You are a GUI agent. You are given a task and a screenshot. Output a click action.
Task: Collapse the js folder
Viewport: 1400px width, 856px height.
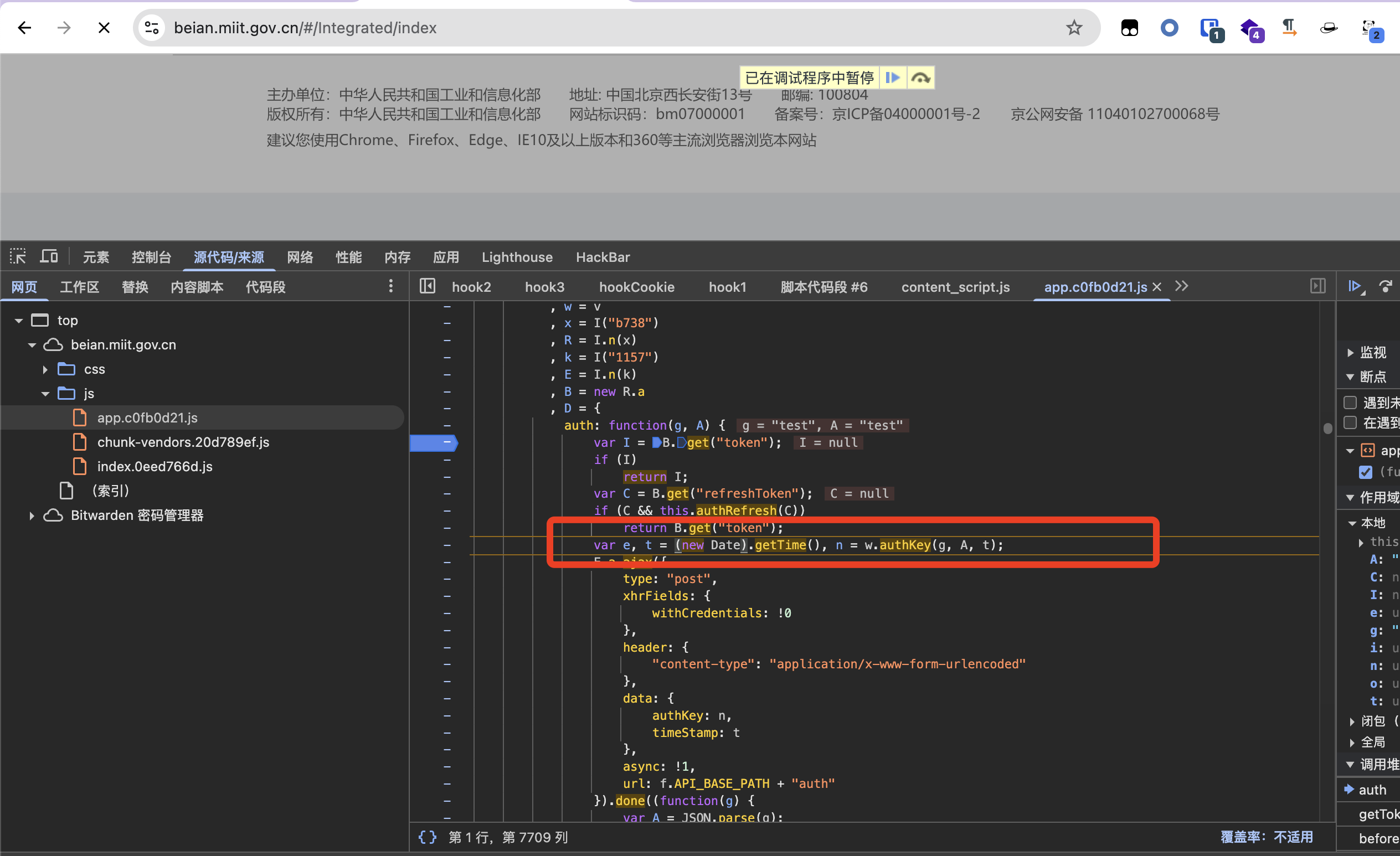(45, 394)
